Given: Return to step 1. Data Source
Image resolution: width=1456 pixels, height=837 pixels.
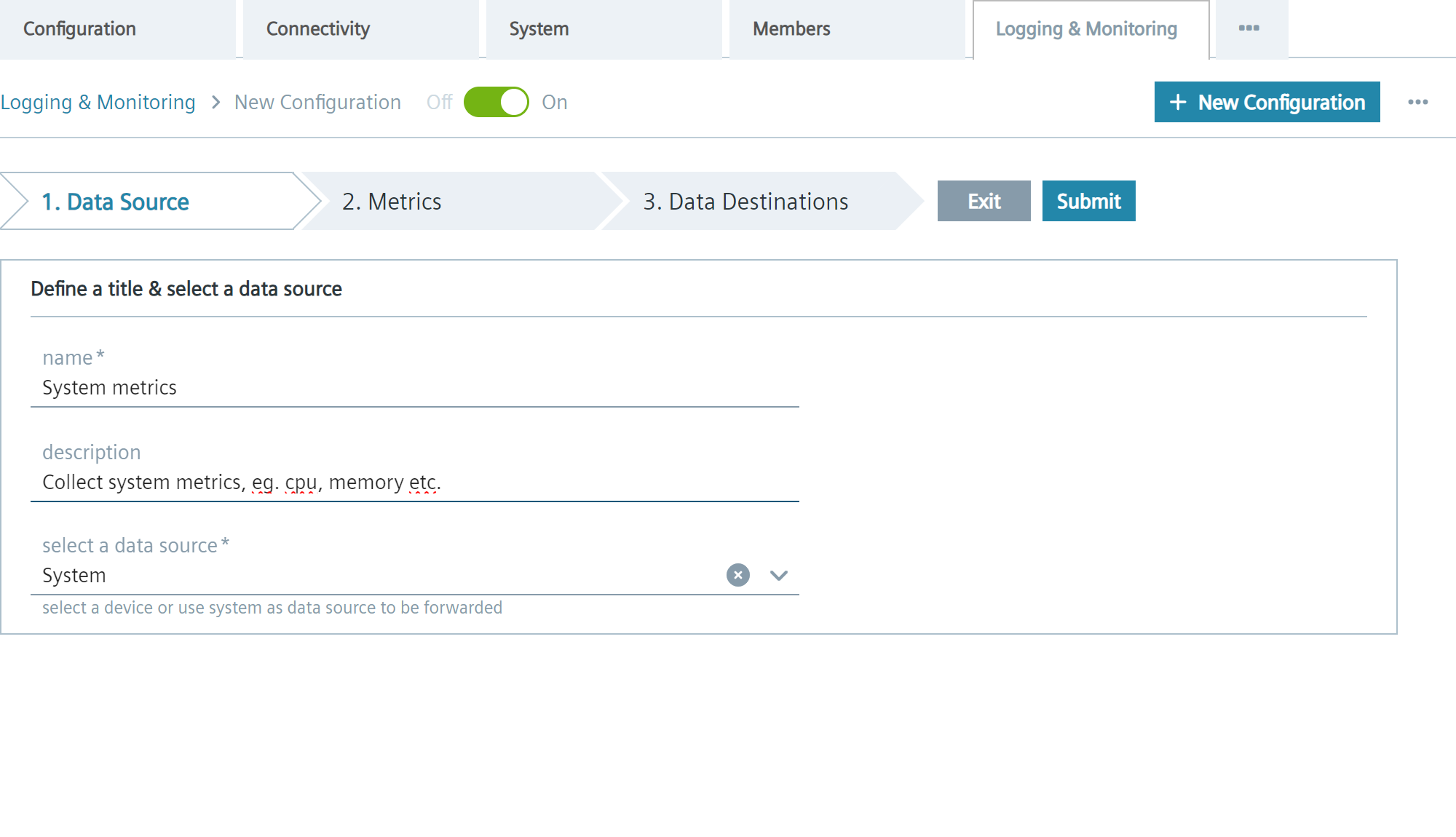Looking at the screenshot, I should click(x=116, y=202).
